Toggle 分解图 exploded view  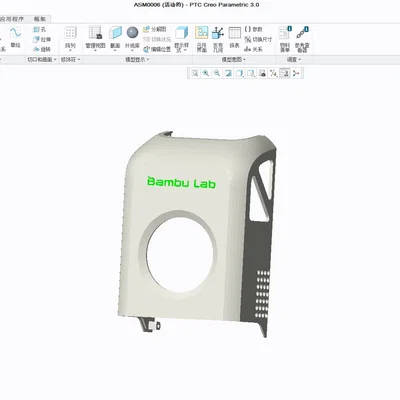155,29
